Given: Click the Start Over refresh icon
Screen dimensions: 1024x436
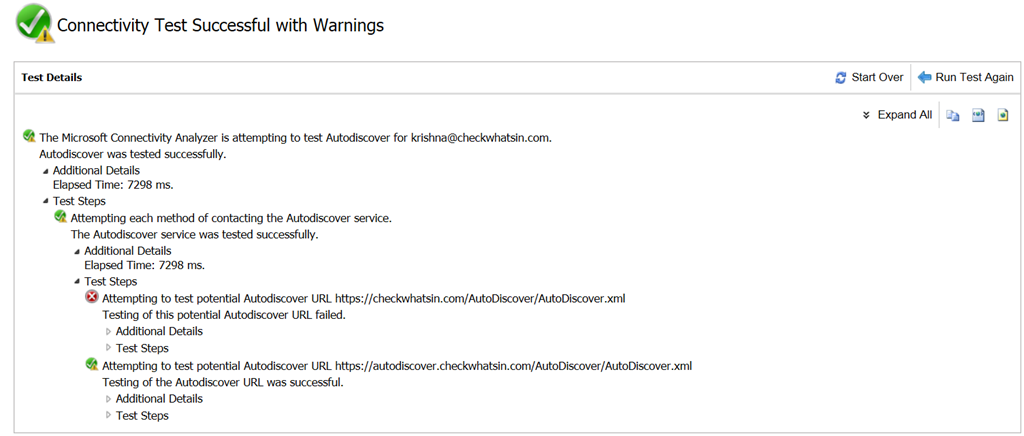Looking at the screenshot, I should point(841,78).
